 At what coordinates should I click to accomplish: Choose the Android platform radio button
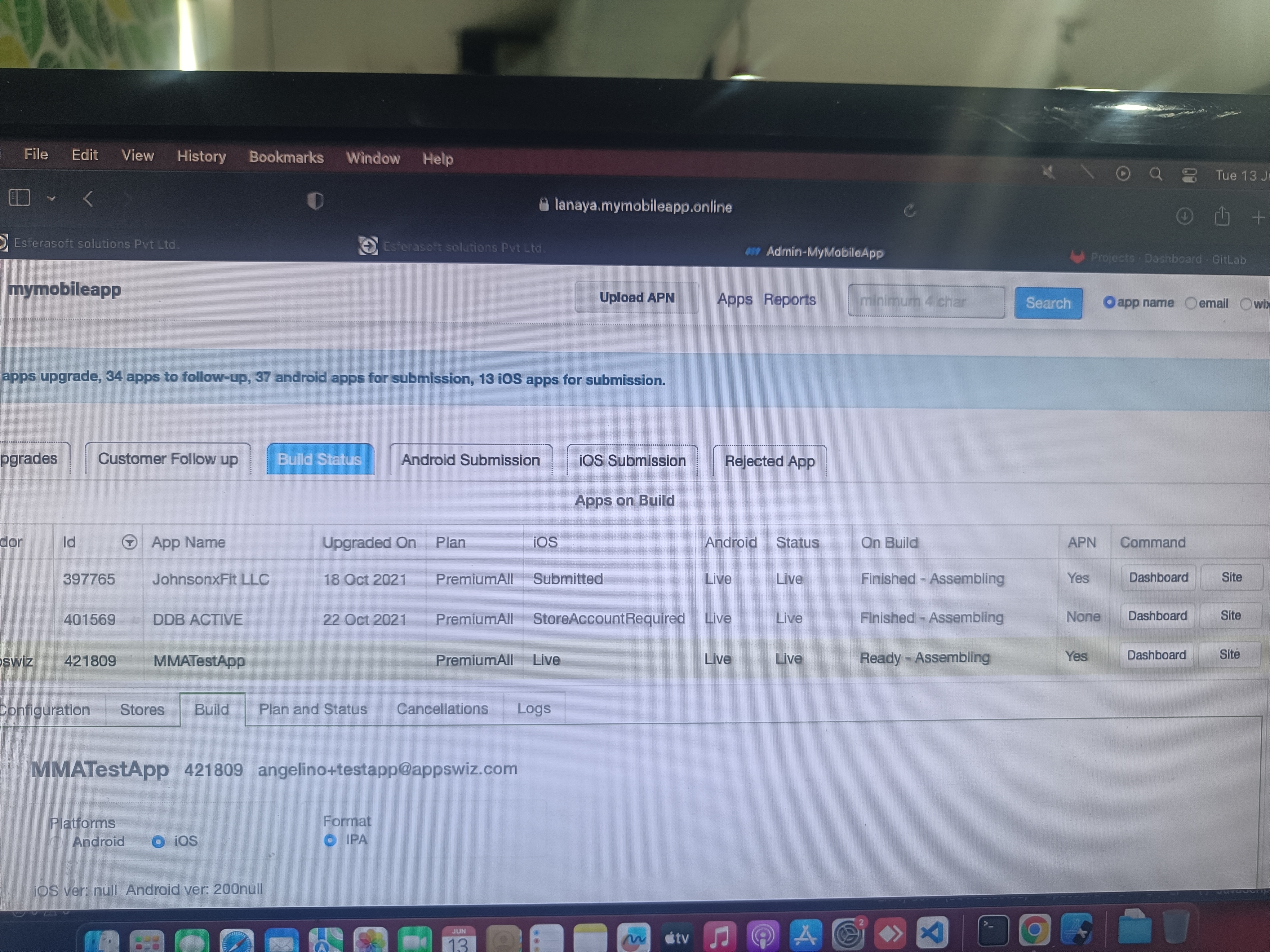[x=56, y=842]
